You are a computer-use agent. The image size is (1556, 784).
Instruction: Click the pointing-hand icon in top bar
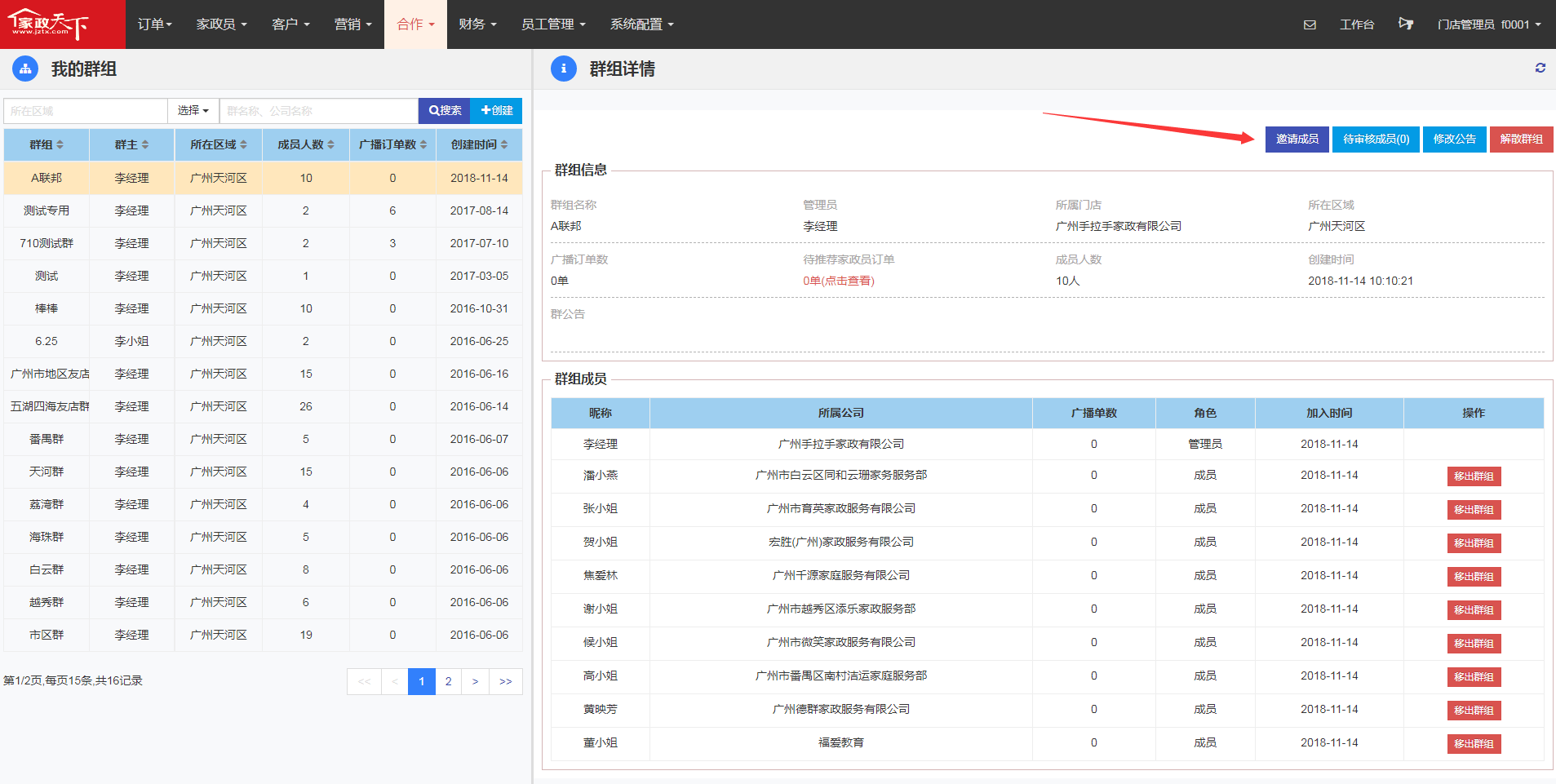point(1405,24)
